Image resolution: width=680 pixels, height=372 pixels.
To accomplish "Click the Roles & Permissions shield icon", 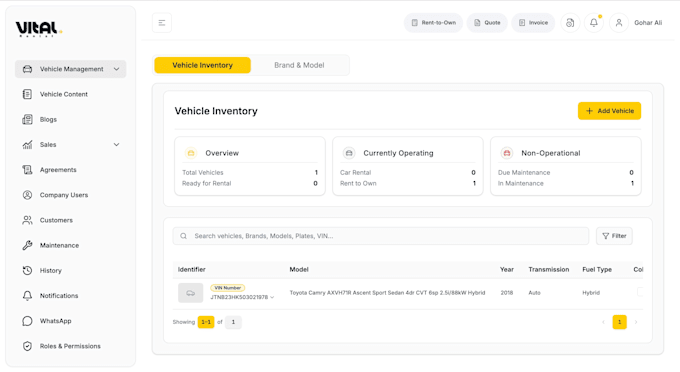I will 27,346.
